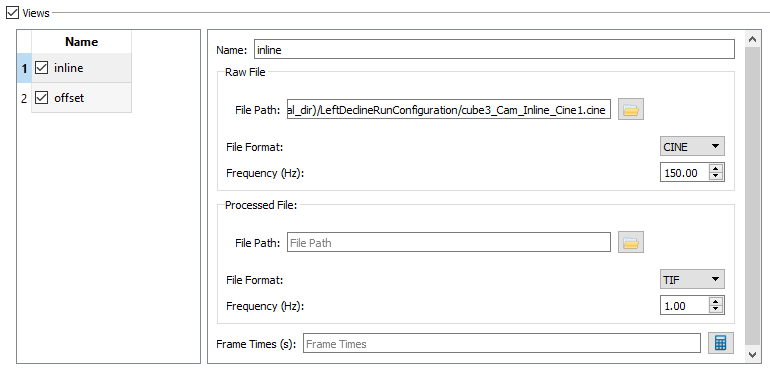Decrease Raw File frequency with down arrow
The height and width of the screenshot is (374, 770).
(716, 176)
